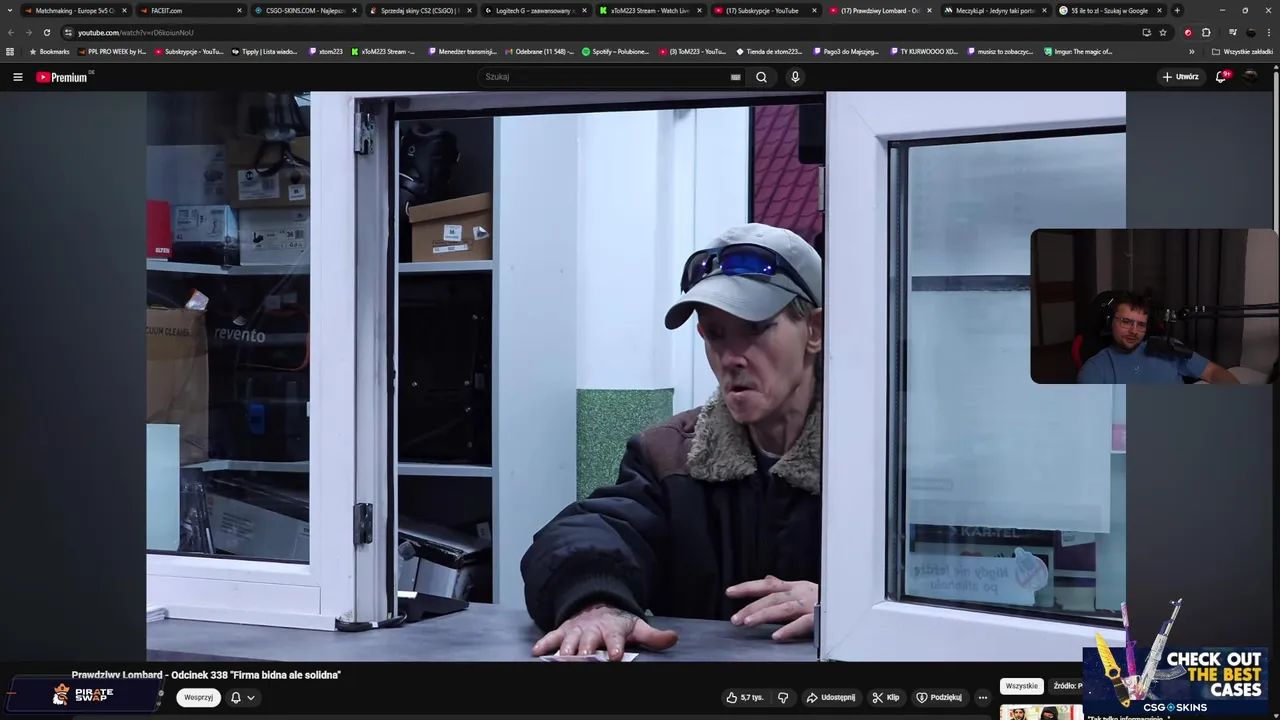Open Imgur: The magic of bookmark

1077,51
